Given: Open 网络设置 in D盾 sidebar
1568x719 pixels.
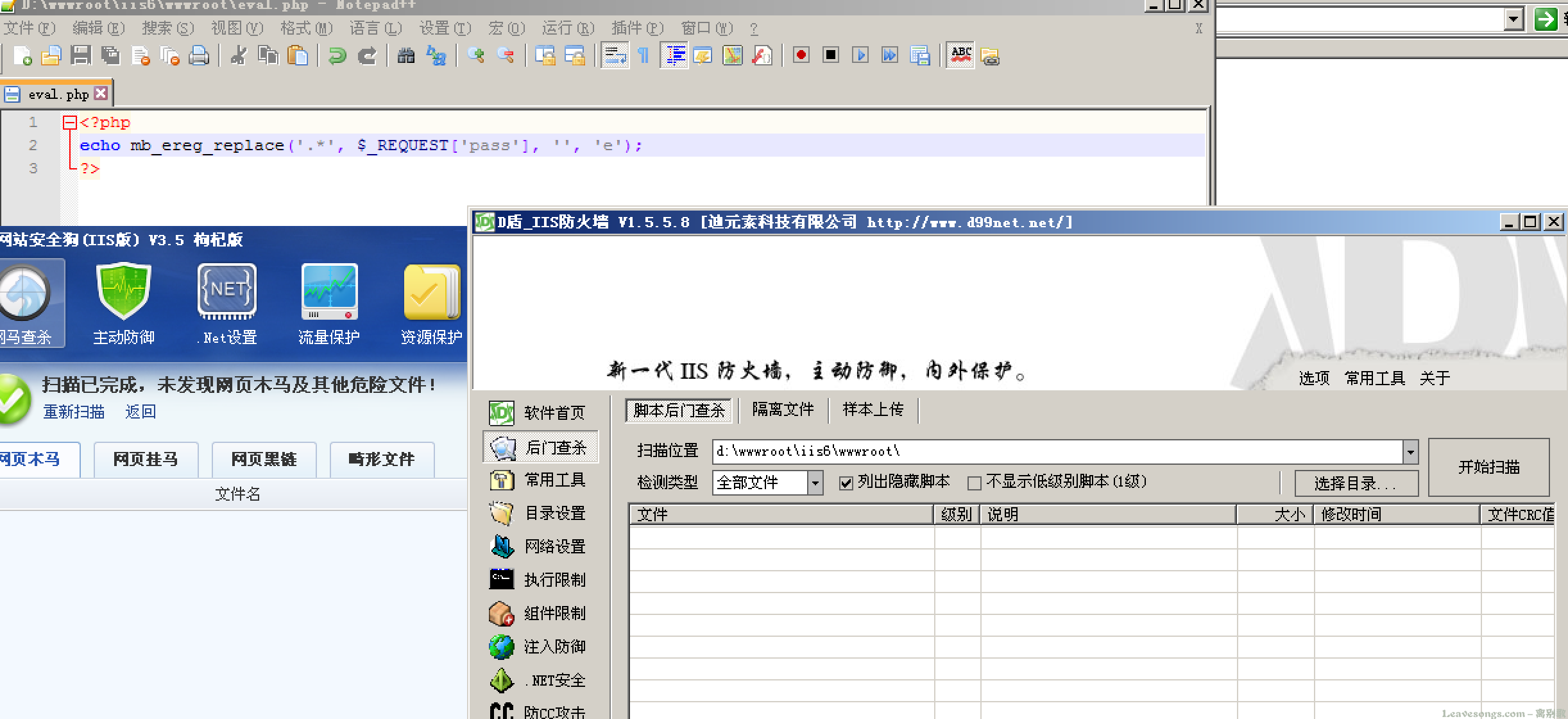Looking at the screenshot, I should point(540,547).
